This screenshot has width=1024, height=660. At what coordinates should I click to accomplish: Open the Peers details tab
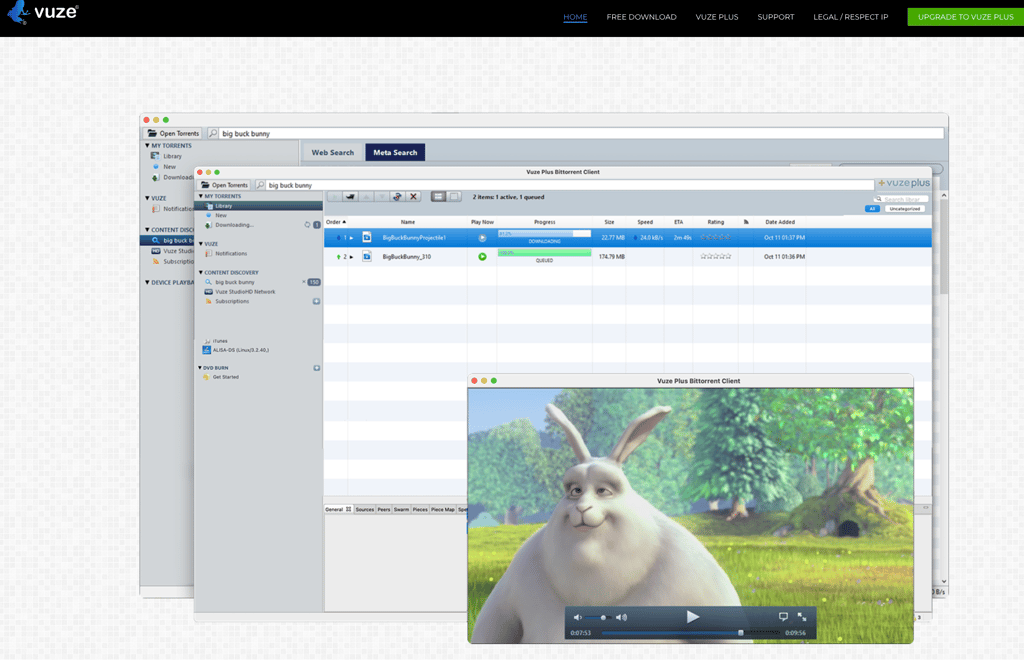tap(384, 509)
